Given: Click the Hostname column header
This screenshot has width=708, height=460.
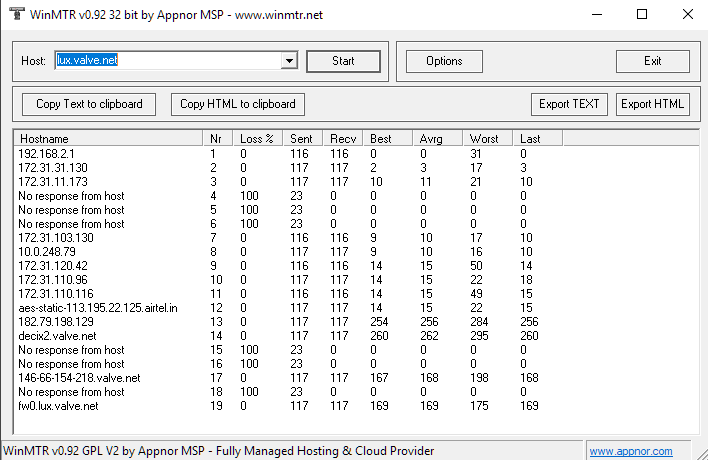Looking at the screenshot, I should [108, 139].
